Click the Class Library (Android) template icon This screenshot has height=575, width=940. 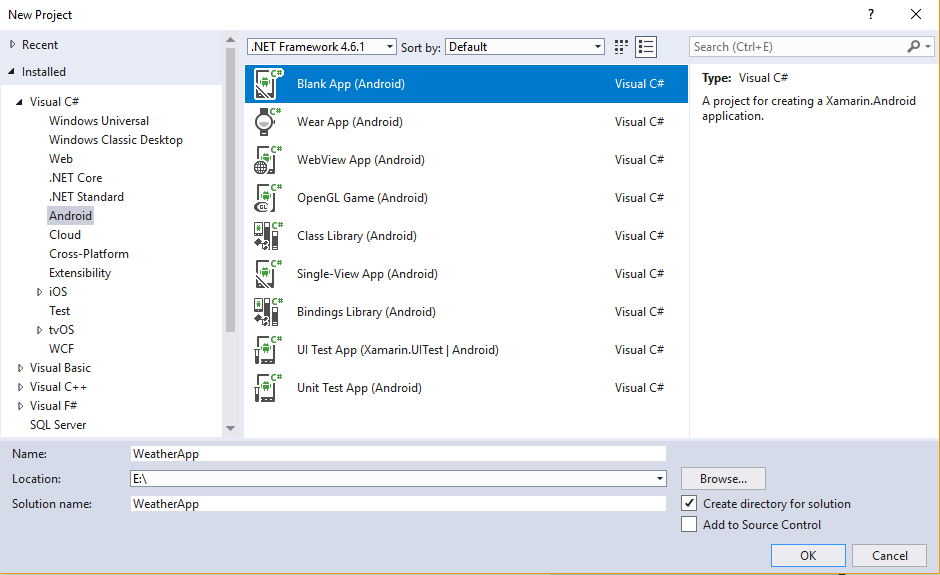267,236
